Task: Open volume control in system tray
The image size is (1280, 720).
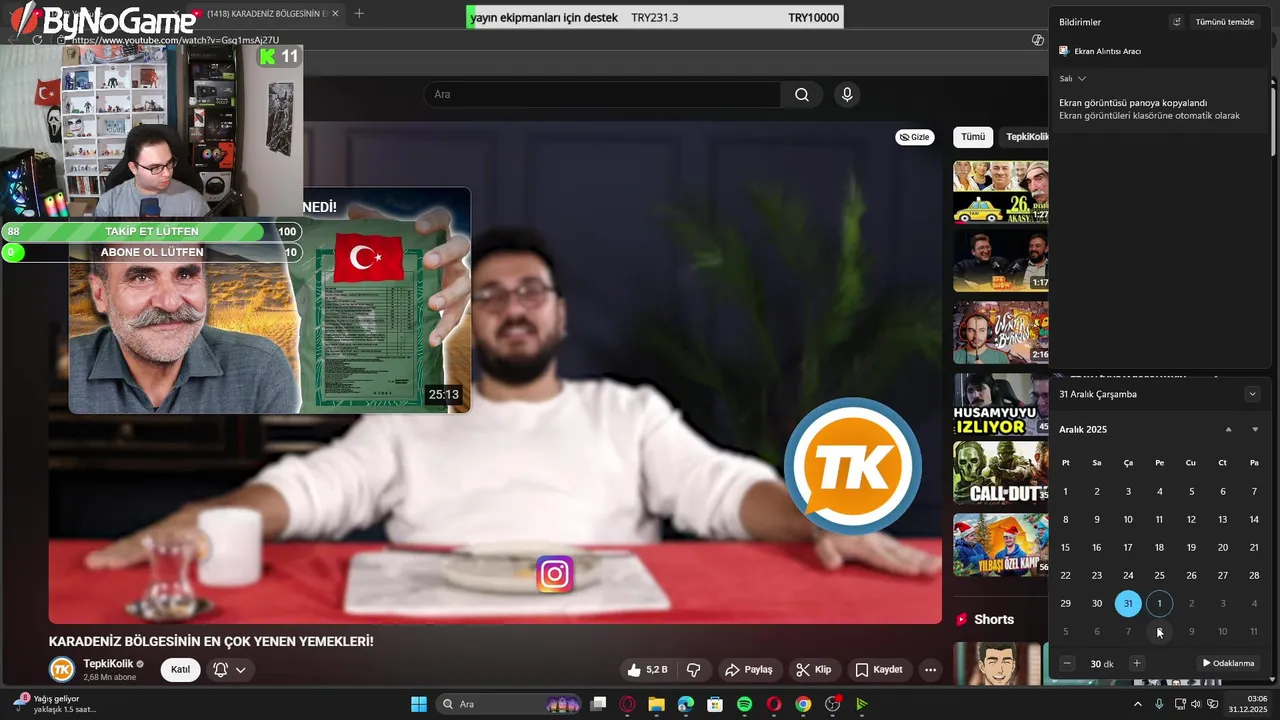Action: coord(1195,704)
